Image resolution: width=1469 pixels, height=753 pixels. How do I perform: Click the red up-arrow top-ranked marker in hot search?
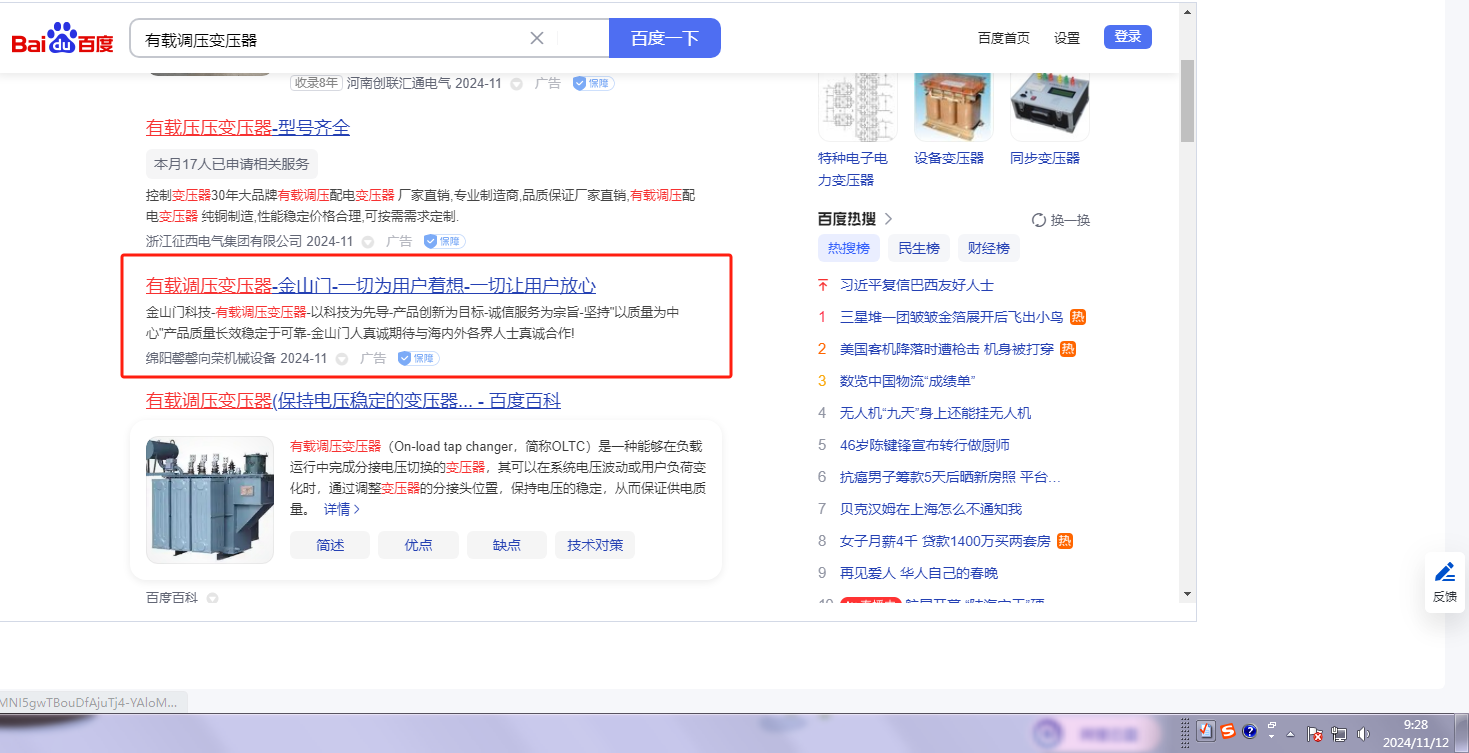(823, 285)
